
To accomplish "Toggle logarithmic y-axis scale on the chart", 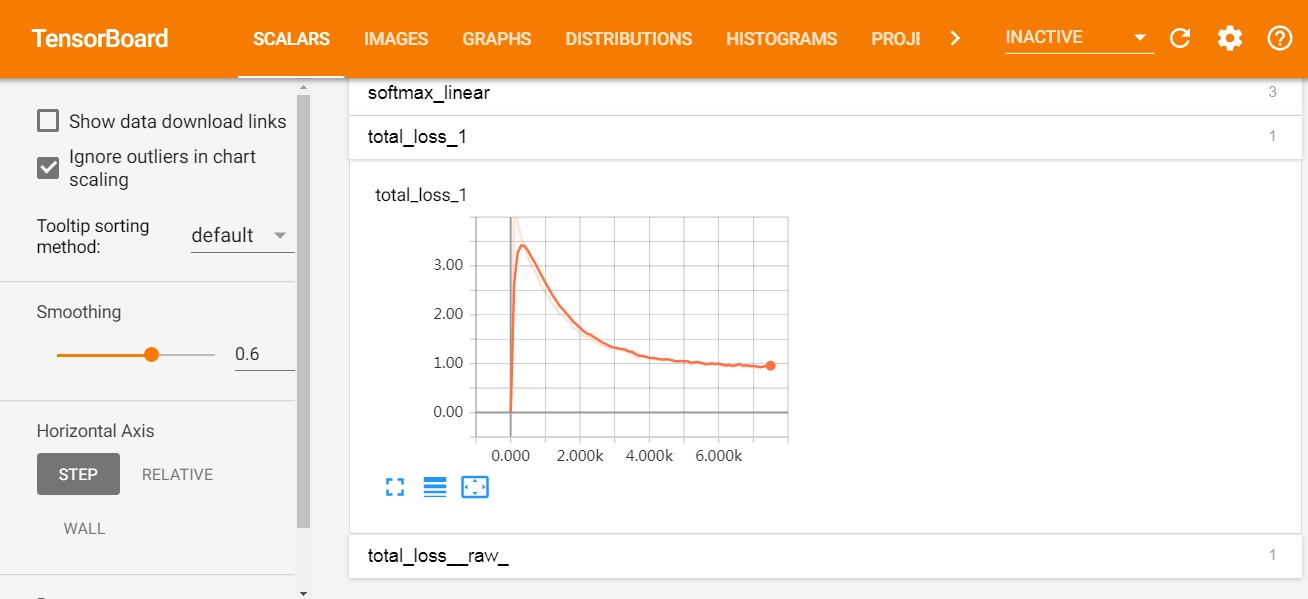I will click(435, 487).
